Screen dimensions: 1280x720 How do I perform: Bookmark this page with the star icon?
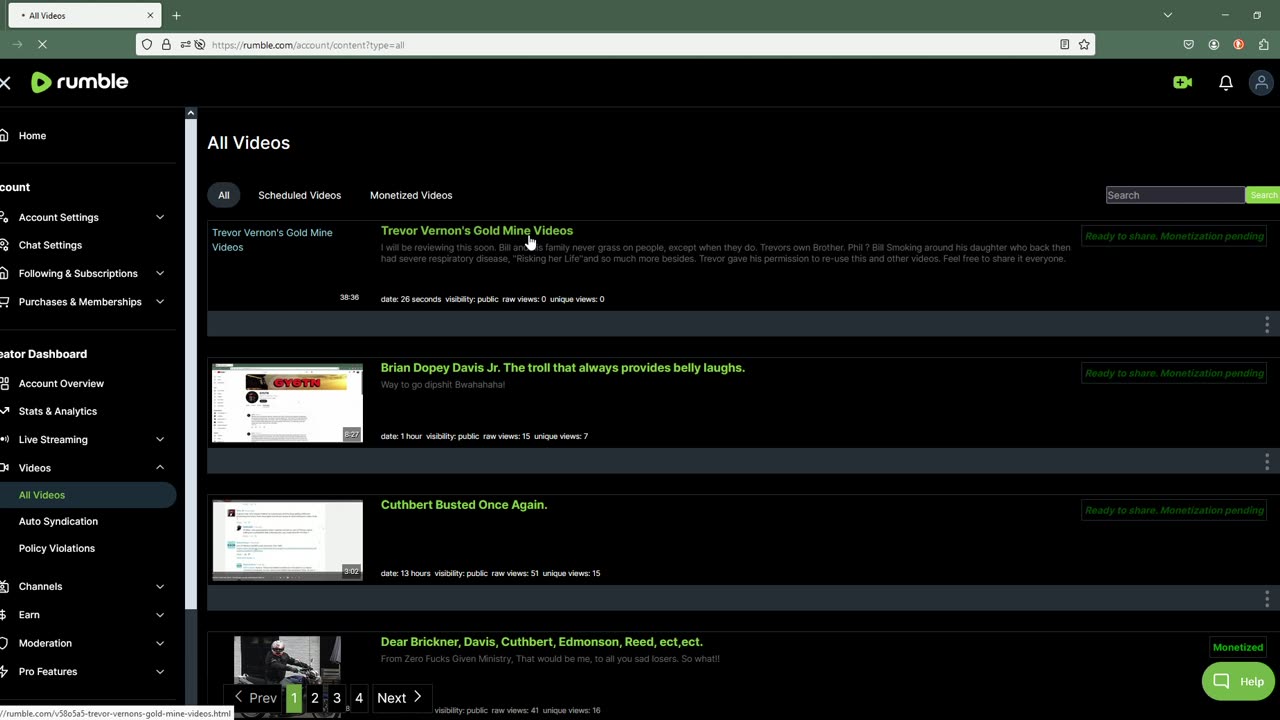coord(1084,45)
